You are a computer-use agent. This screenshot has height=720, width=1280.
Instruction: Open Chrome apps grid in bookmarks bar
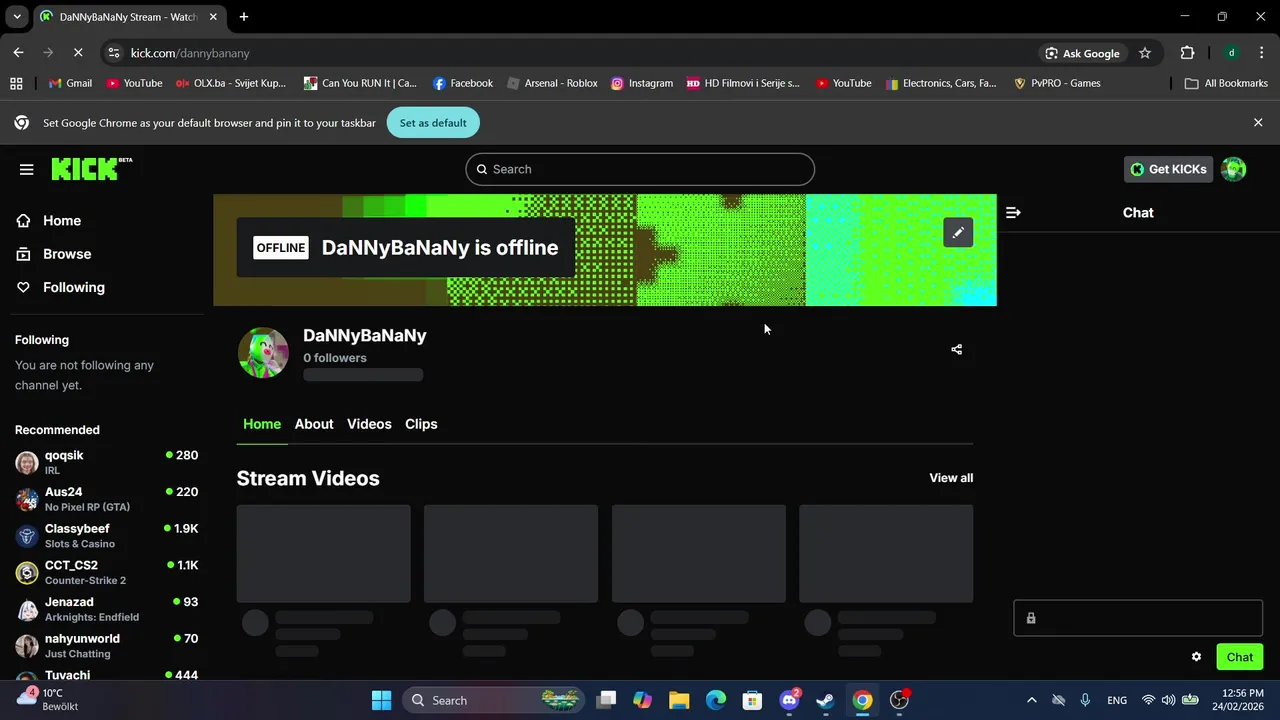pyautogui.click(x=16, y=83)
